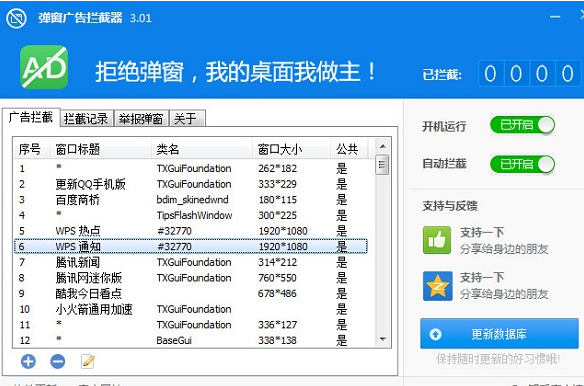584x386 pixels.
Task: Minimize the window via the dash button
Action: coord(555,17)
